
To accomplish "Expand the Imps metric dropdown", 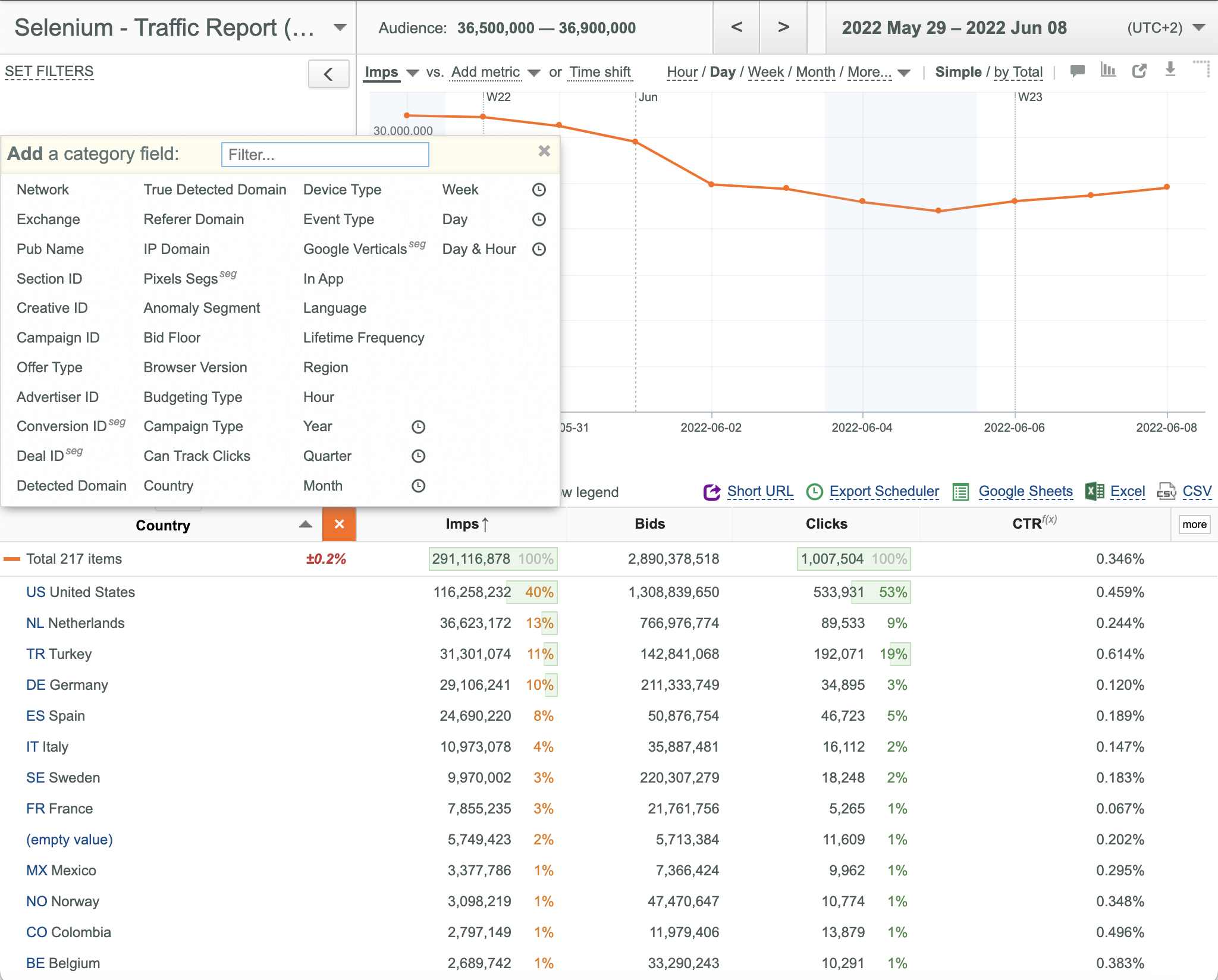I will (412, 73).
